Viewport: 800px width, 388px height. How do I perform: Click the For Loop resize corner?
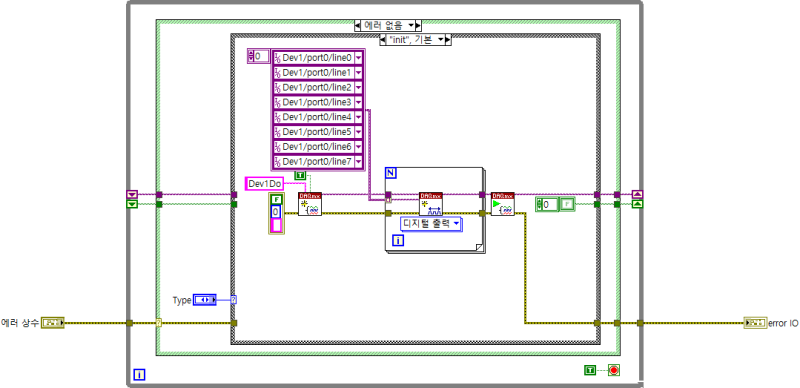pos(478,248)
